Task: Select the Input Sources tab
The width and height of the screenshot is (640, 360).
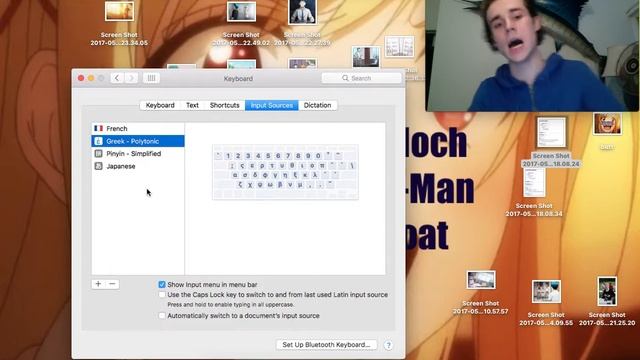Action: pos(271,105)
